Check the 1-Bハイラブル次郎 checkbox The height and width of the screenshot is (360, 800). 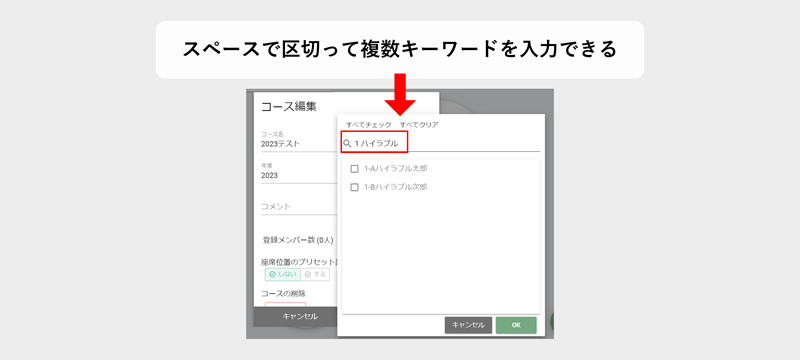pos(355,187)
